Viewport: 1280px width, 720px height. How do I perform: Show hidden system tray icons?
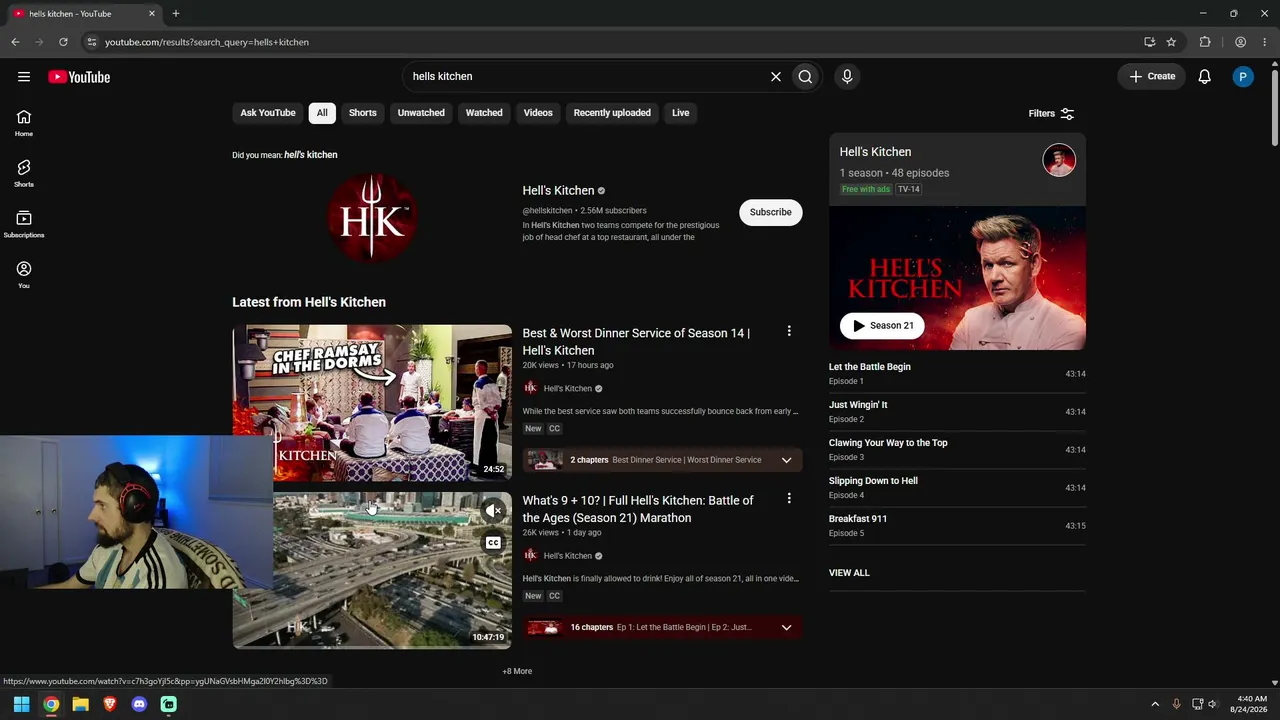1155,704
